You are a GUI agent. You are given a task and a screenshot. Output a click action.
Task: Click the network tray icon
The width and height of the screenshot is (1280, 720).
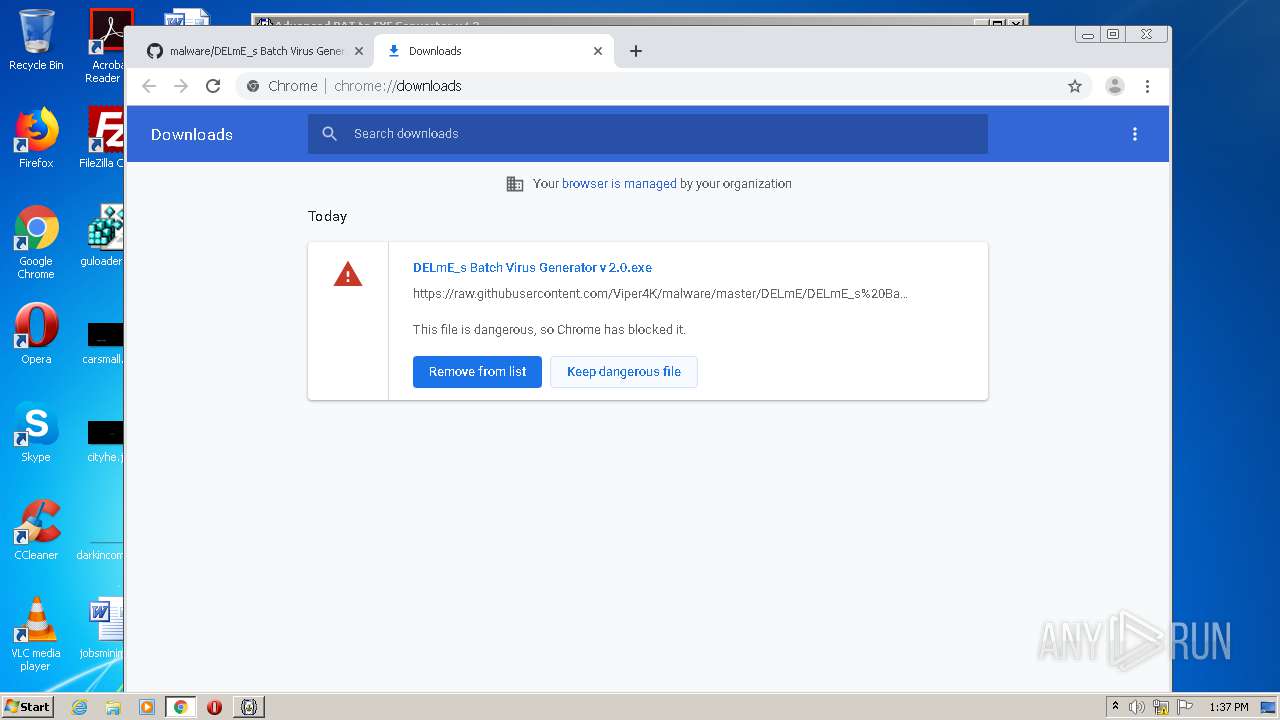[x=1161, y=707]
